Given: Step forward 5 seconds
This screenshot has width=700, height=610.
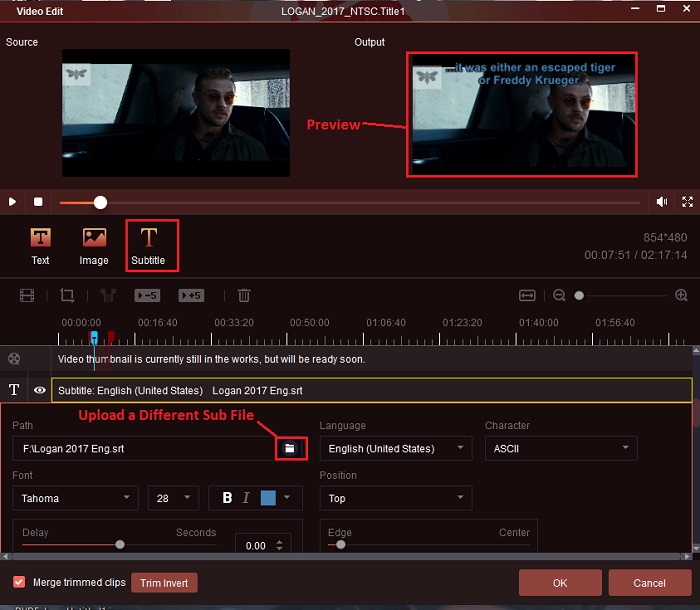Looking at the screenshot, I should click(x=191, y=296).
